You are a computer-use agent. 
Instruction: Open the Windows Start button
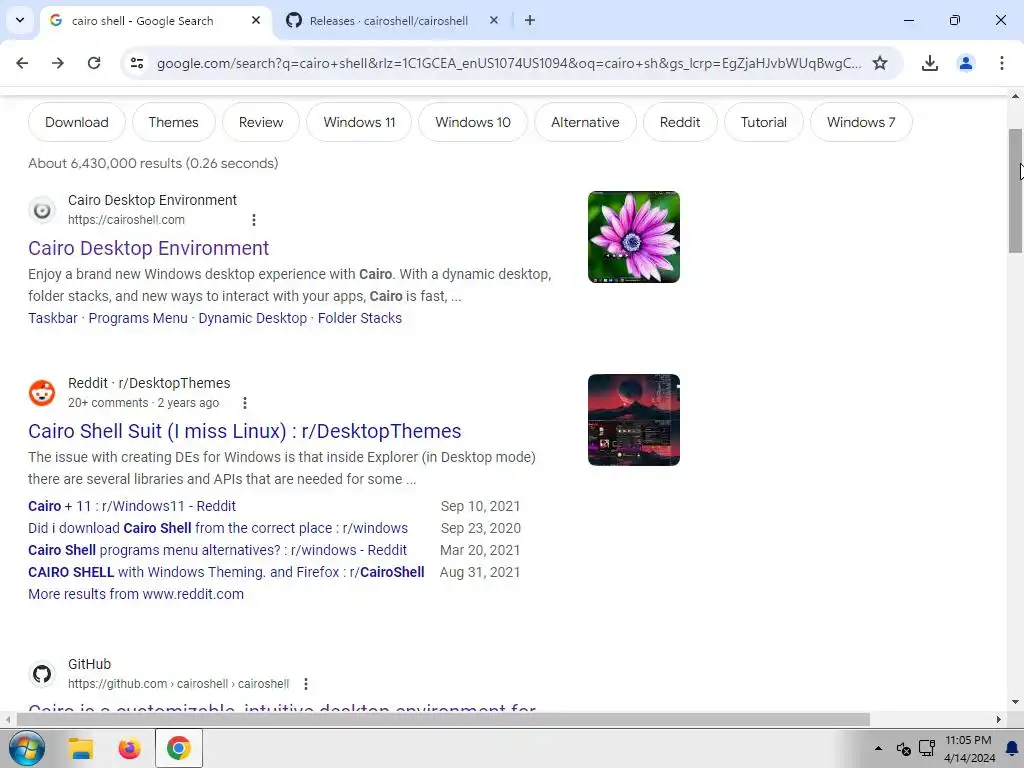coord(26,748)
